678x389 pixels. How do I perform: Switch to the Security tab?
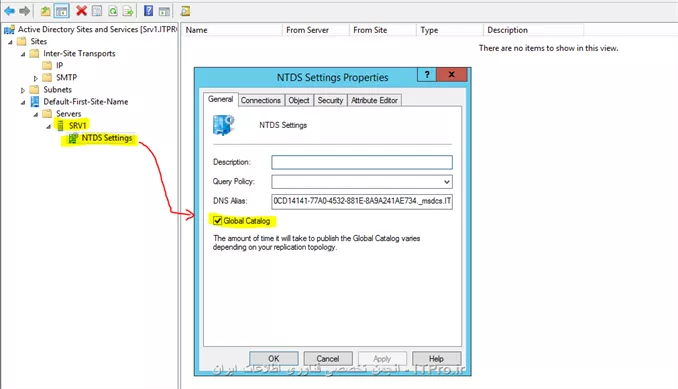(330, 100)
